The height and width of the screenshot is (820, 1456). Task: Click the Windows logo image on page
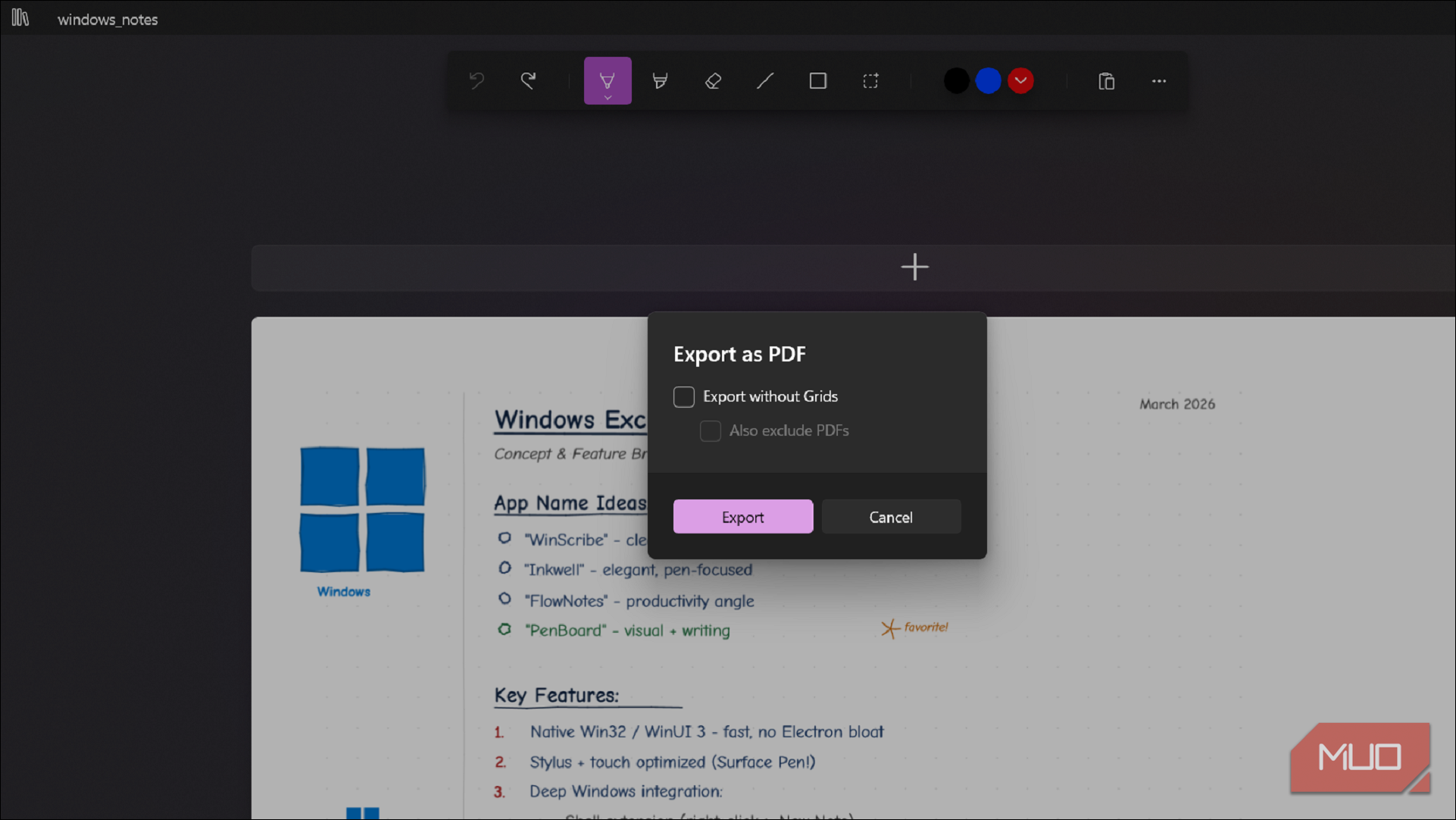362,509
